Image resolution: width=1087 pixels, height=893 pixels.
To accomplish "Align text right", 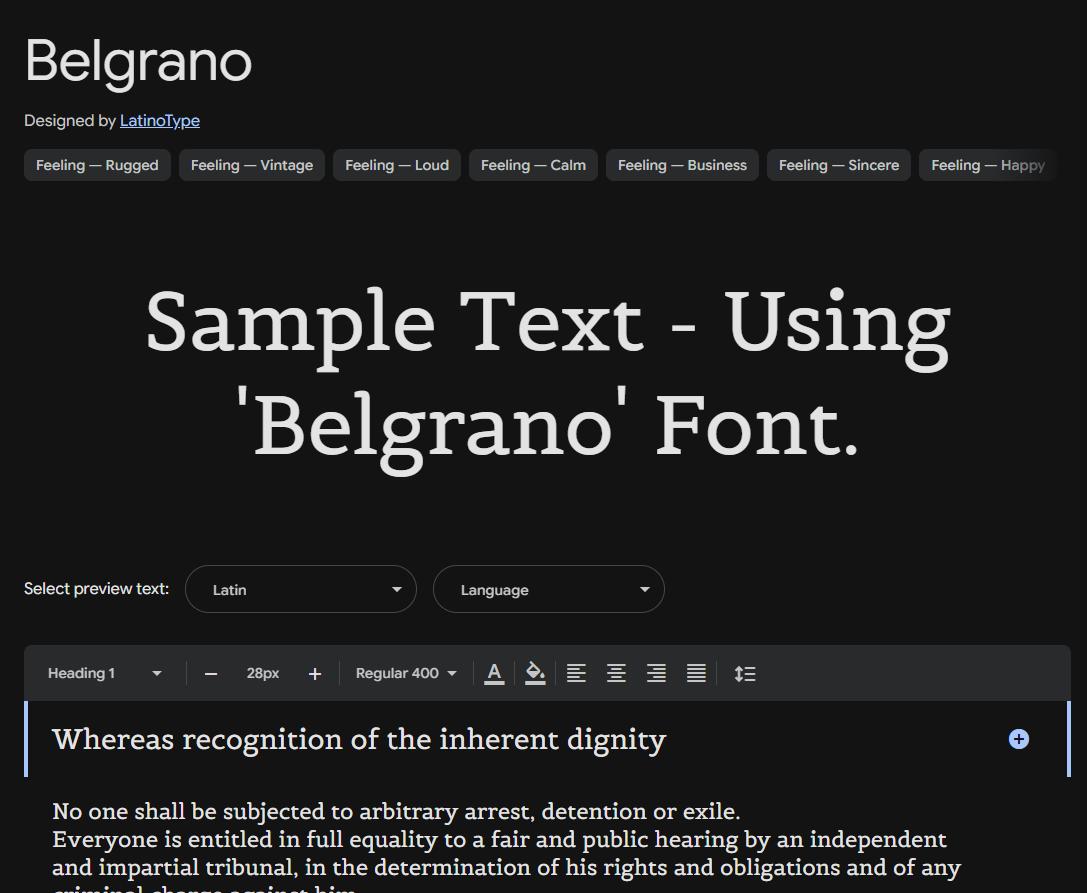I will coord(656,673).
